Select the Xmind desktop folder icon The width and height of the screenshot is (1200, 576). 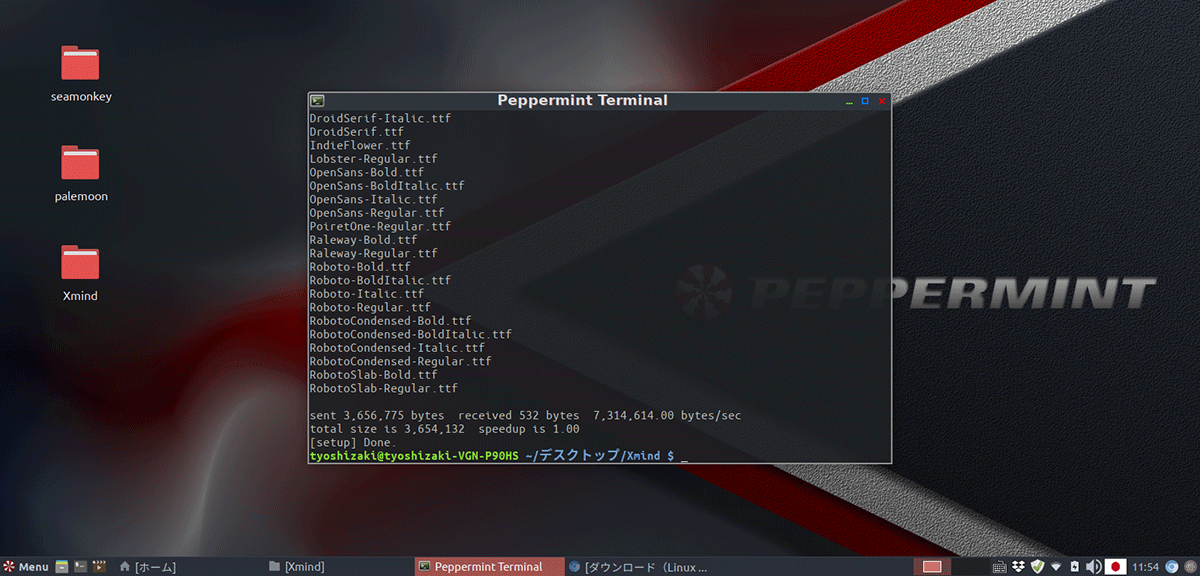80,263
